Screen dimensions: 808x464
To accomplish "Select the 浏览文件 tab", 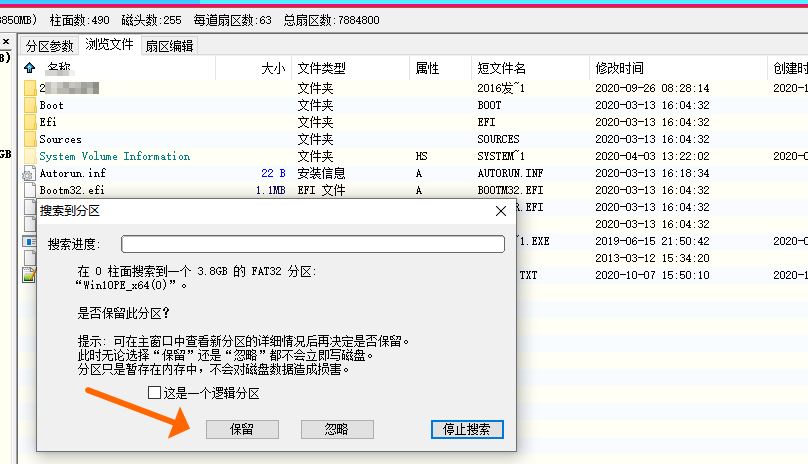I will [109, 45].
